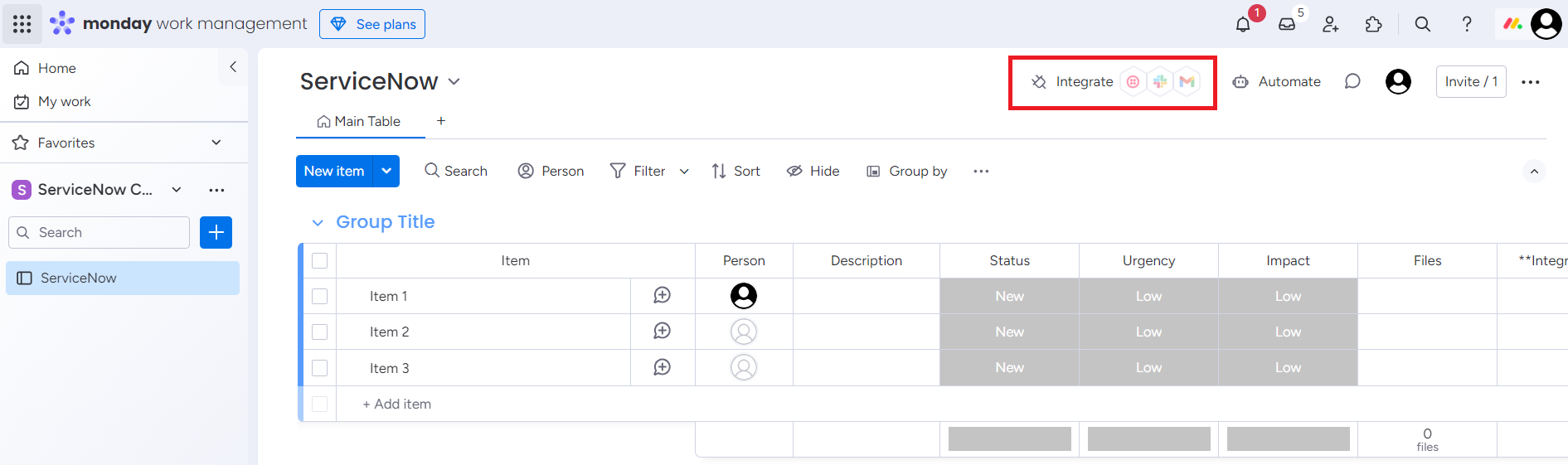Add a new board view tab
Screen dimensions: 1568x465
point(441,121)
